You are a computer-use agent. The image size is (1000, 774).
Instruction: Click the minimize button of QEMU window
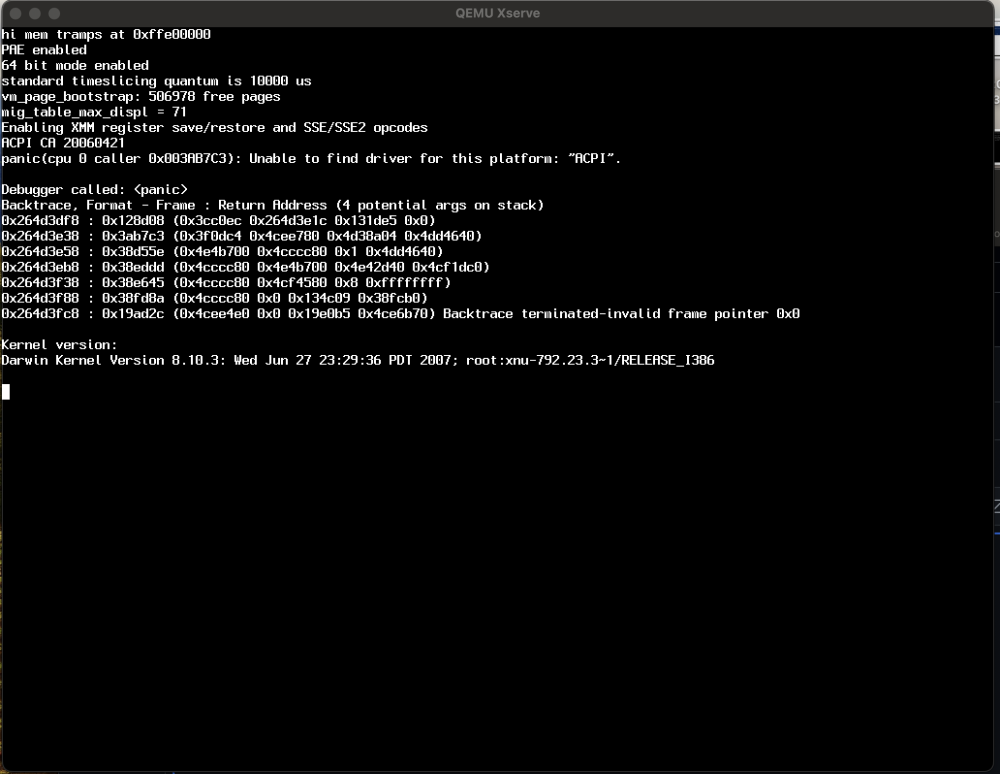(35, 13)
